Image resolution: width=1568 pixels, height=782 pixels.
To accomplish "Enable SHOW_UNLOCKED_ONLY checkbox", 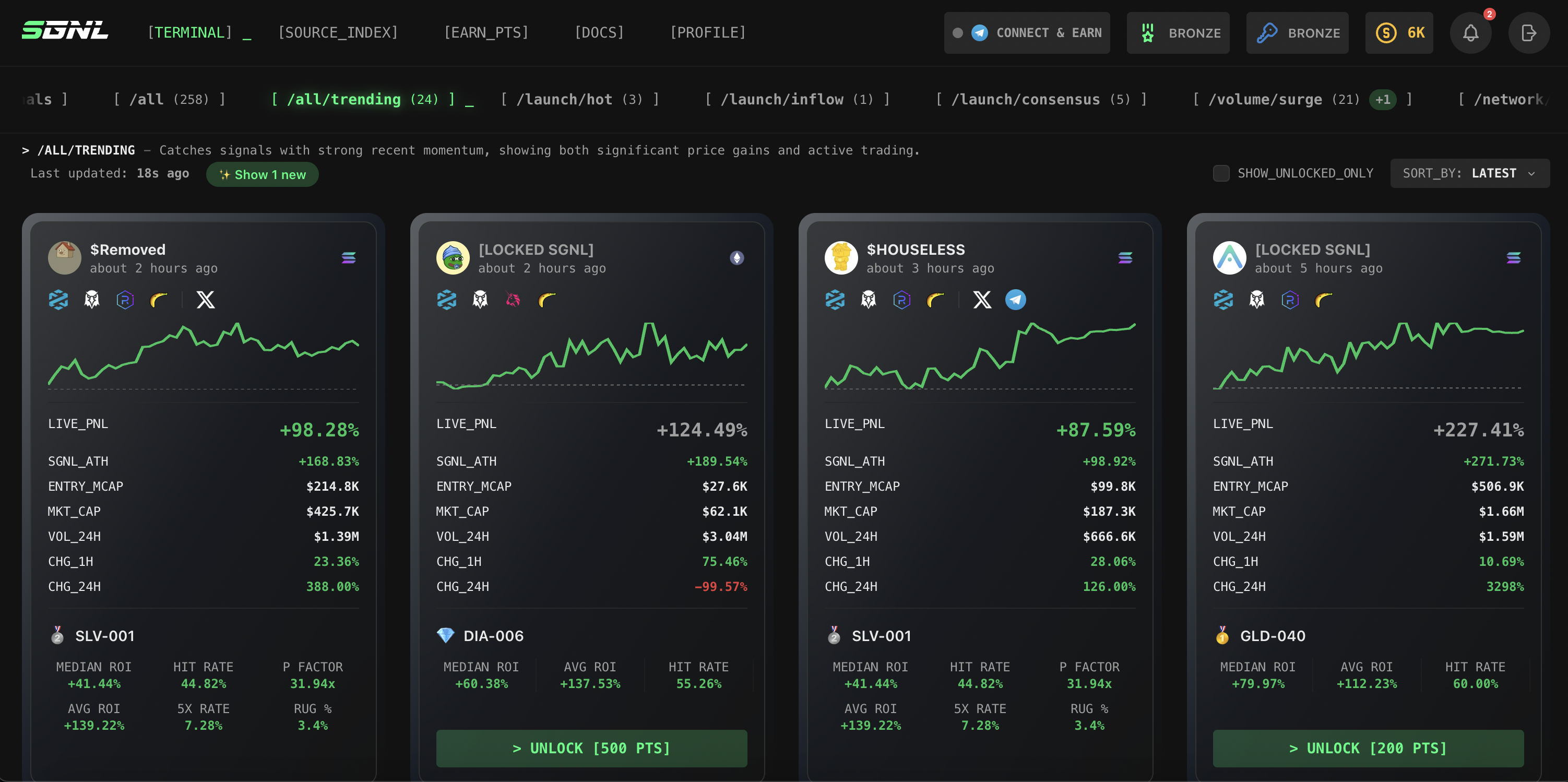I will 1220,173.
